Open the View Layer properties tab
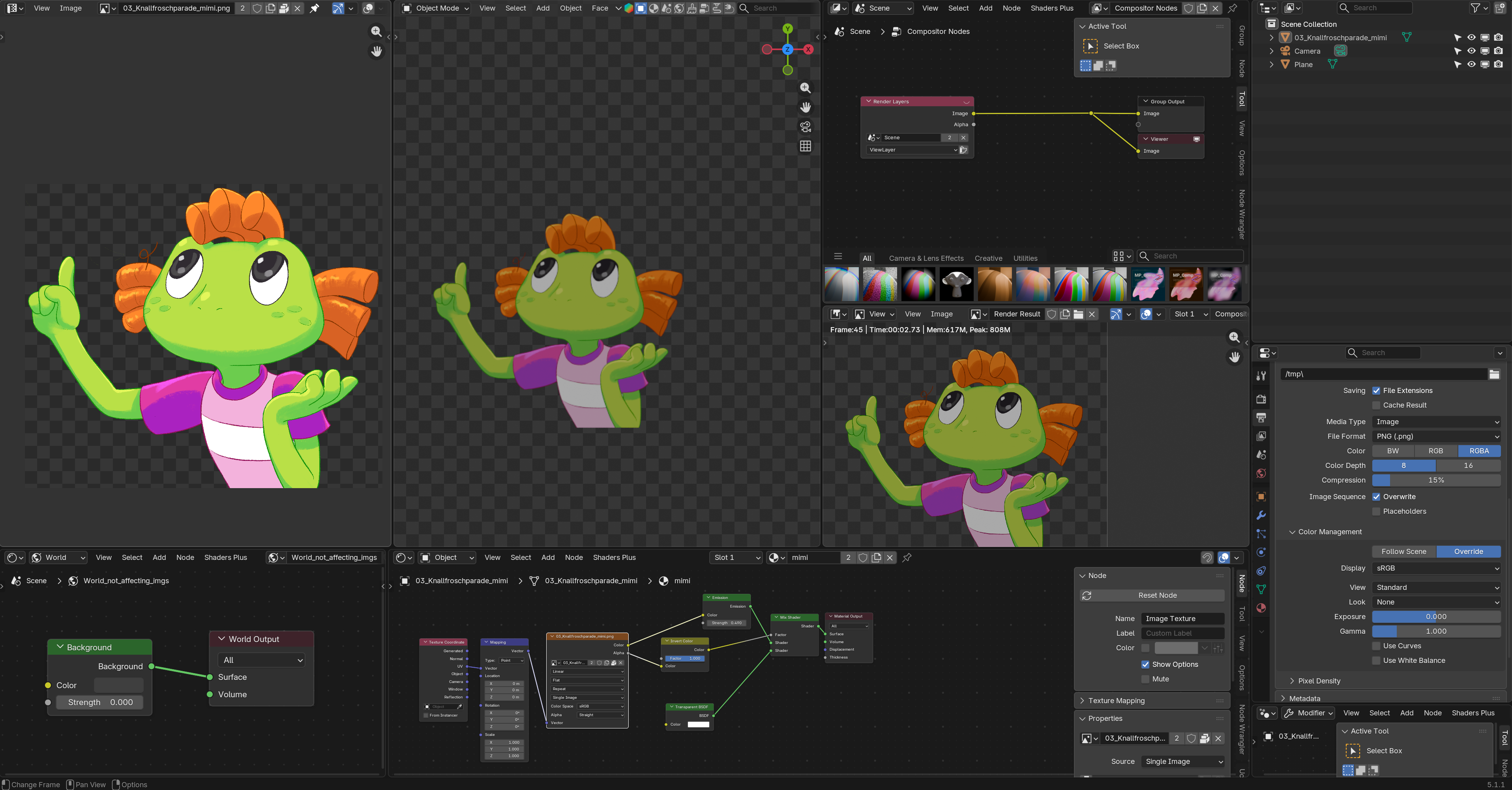The width and height of the screenshot is (1512, 790). tap(1261, 436)
